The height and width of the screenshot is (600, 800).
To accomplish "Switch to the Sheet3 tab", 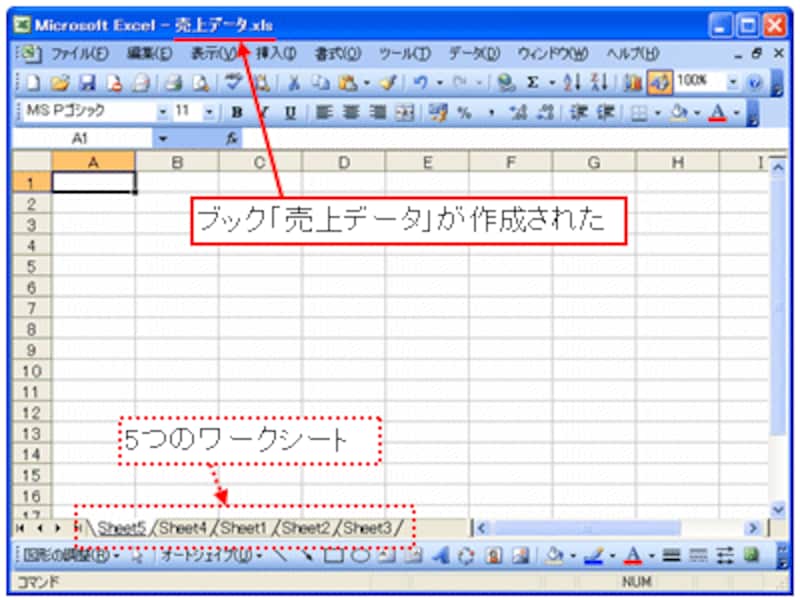I will pos(367,528).
